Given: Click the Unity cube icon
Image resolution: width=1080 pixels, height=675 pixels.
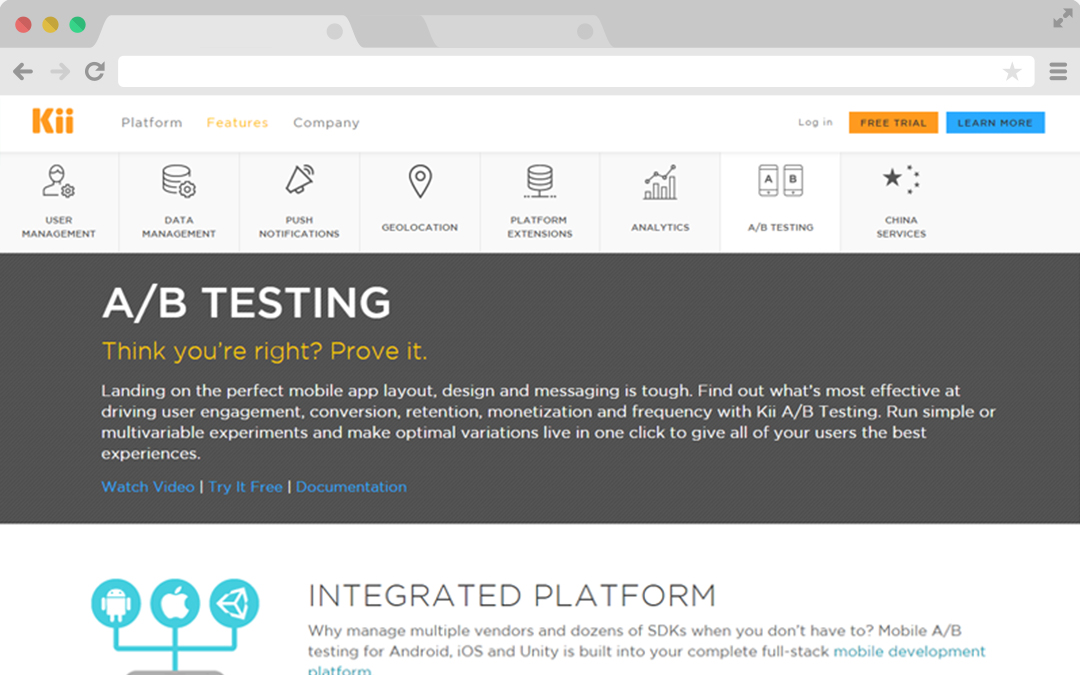Looking at the screenshot, I should point(234,603).
